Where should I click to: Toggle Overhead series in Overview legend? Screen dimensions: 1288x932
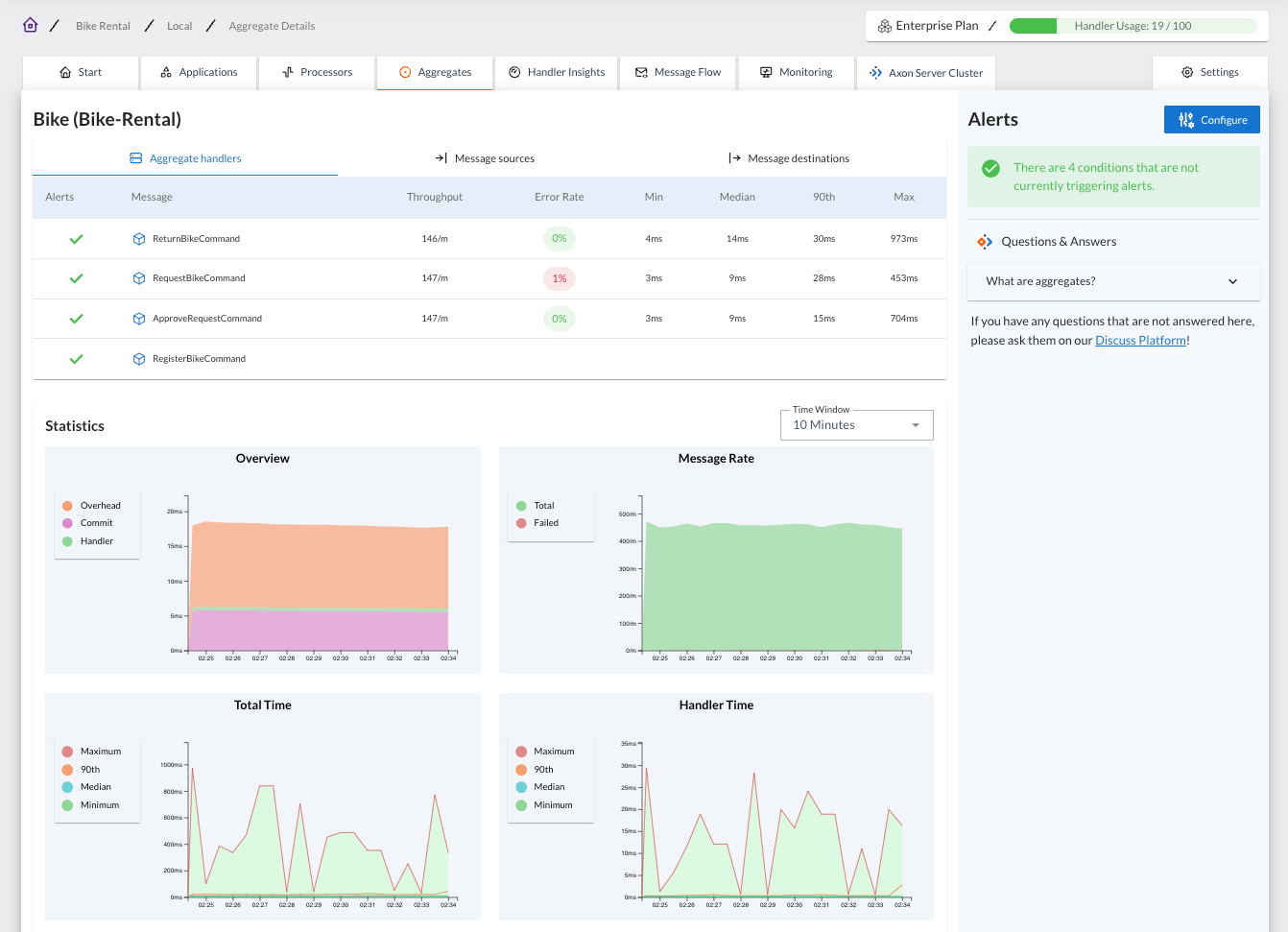tap(92, 506)
